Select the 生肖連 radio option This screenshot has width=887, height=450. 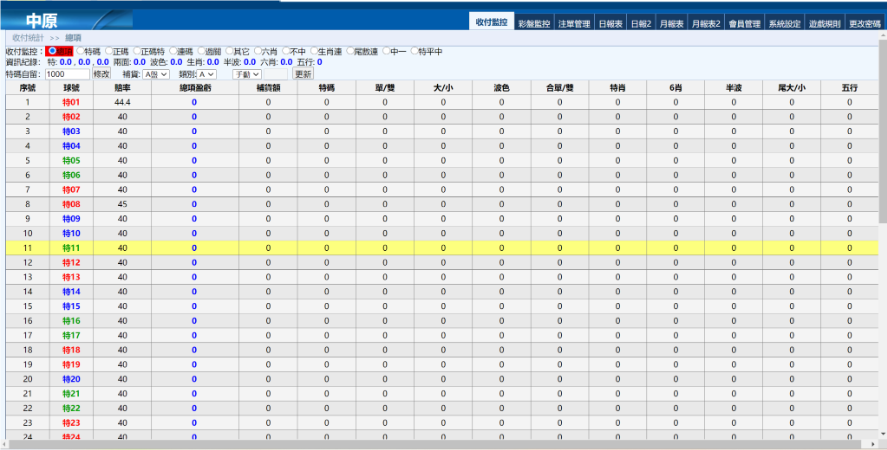point(314,51)
